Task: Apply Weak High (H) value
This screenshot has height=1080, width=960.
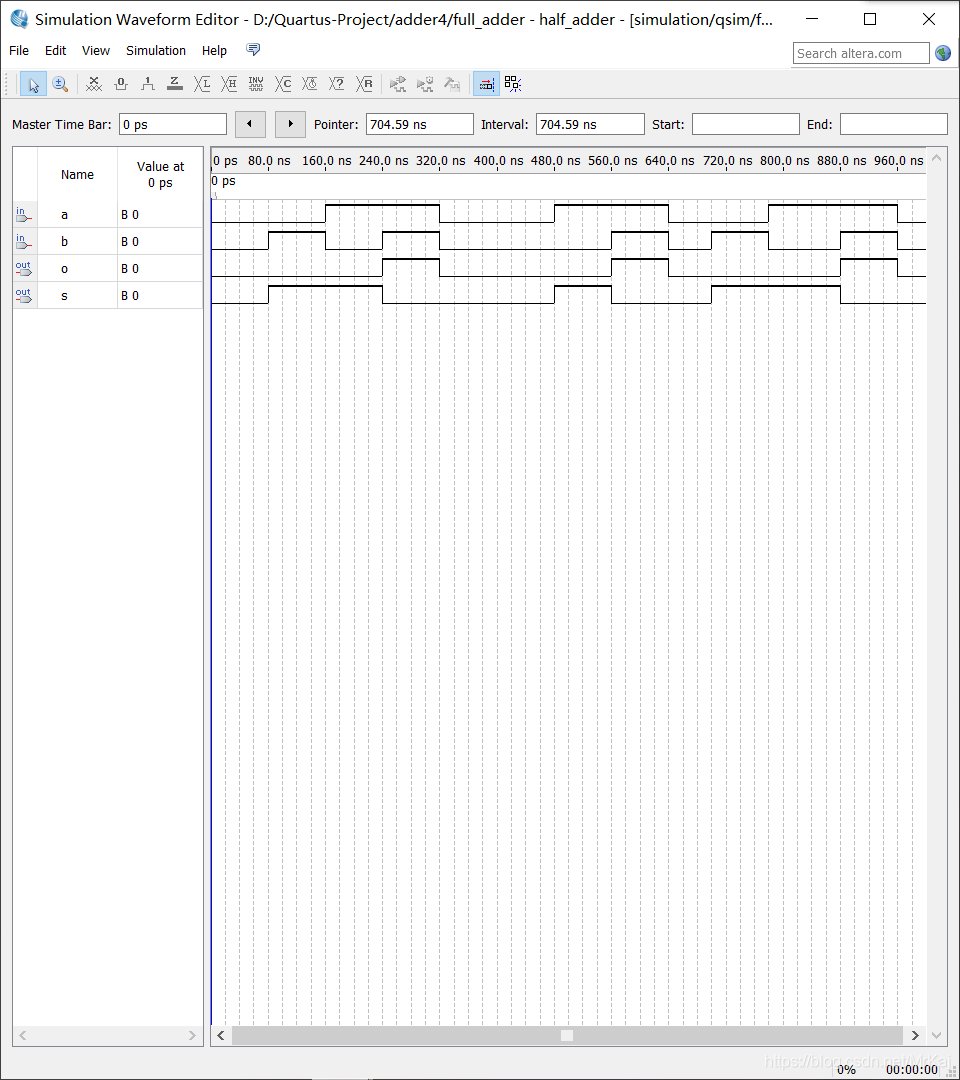Action: tap(229, 84)
